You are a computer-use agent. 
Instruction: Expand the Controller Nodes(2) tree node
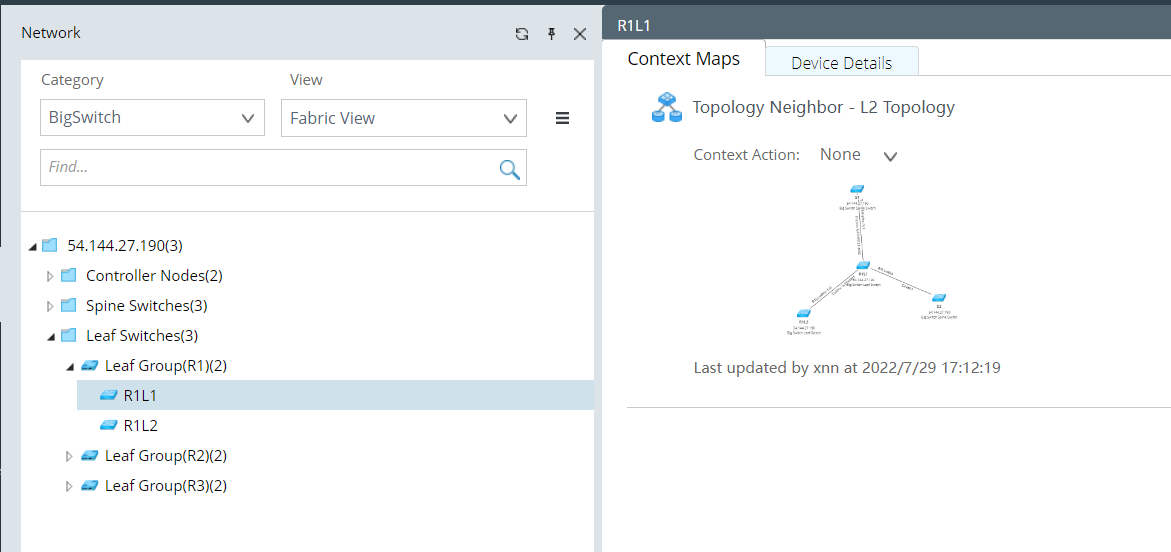51,276
